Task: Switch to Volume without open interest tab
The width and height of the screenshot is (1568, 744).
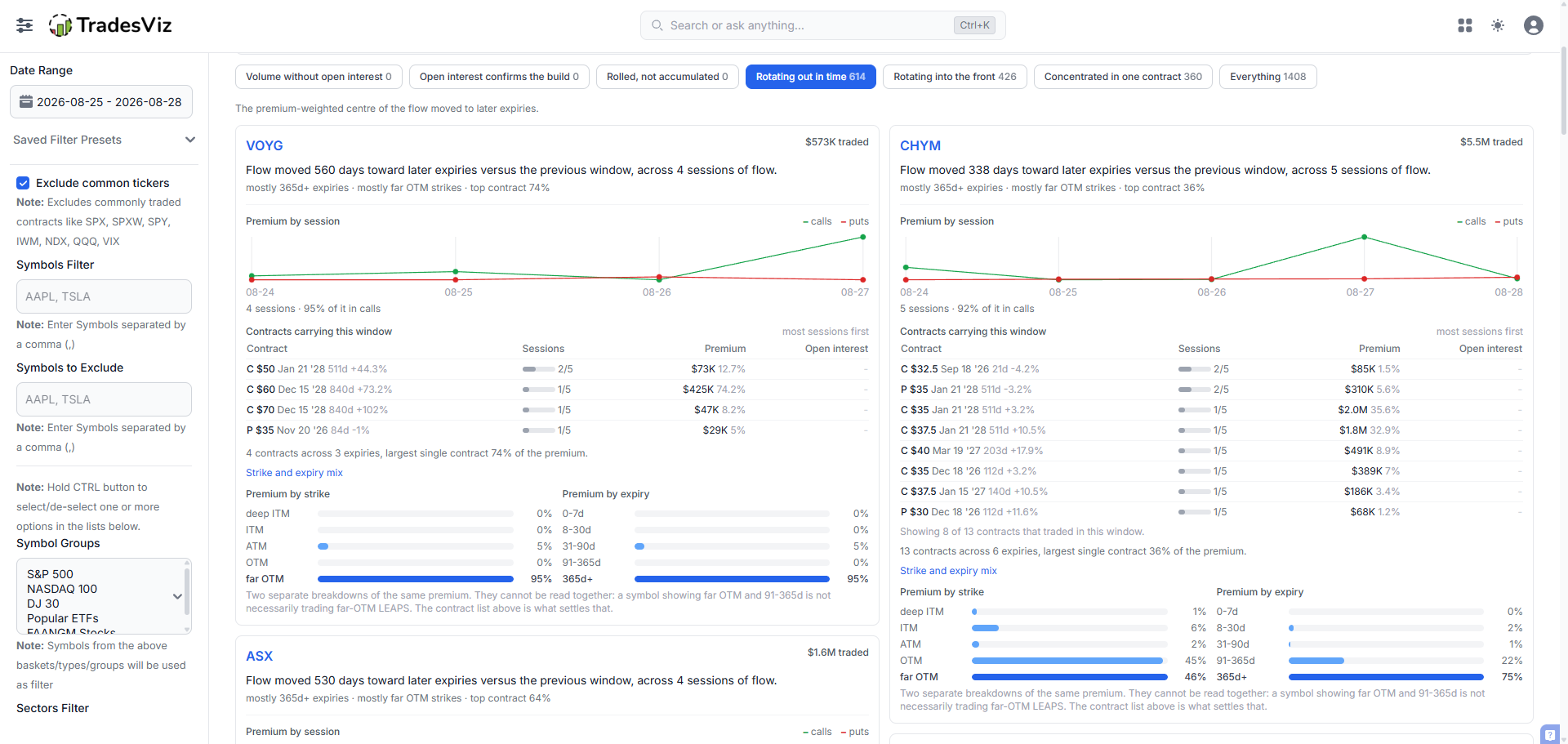Action: pos(318,77)
